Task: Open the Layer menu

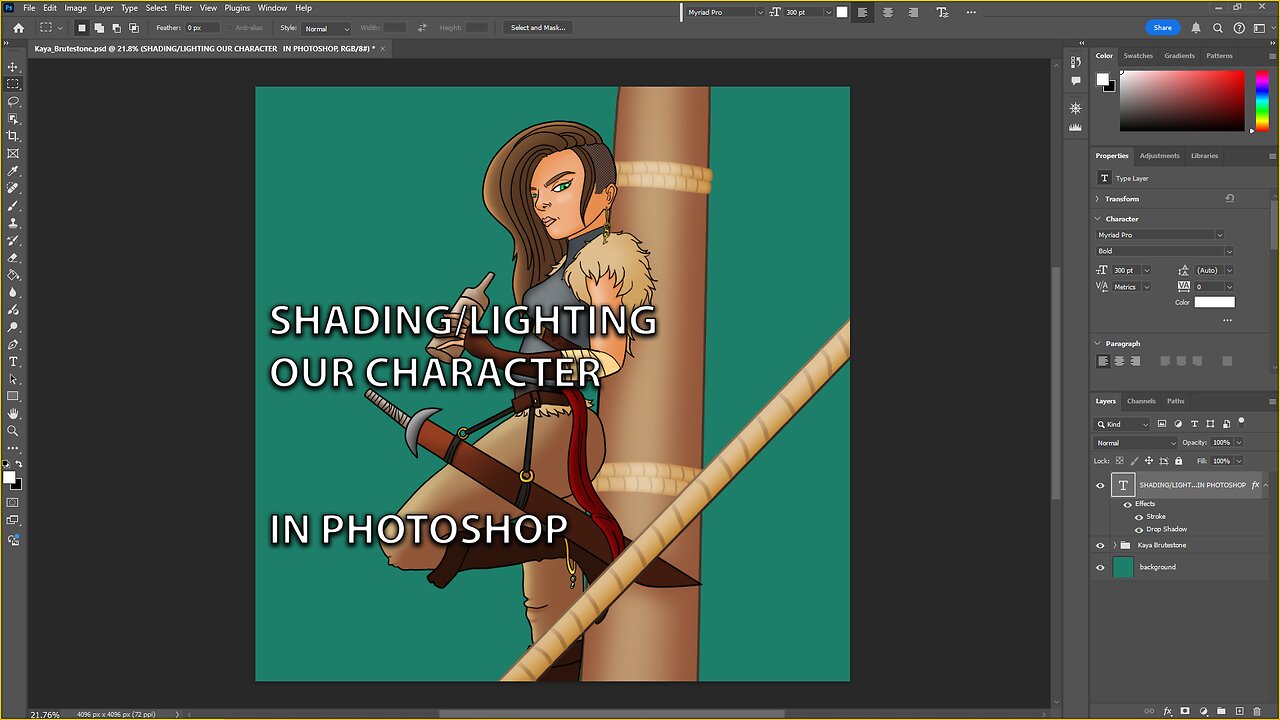Action: (104, 8)
